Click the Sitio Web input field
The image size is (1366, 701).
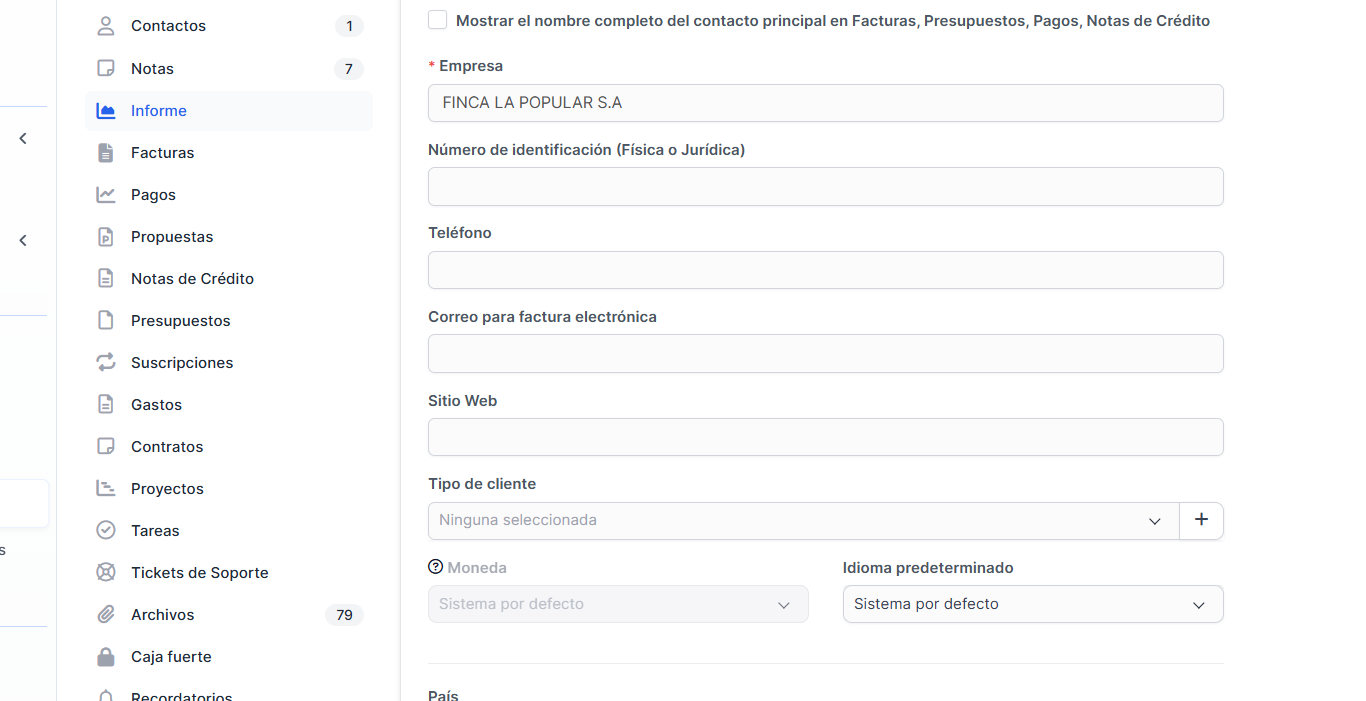(825, 437)
